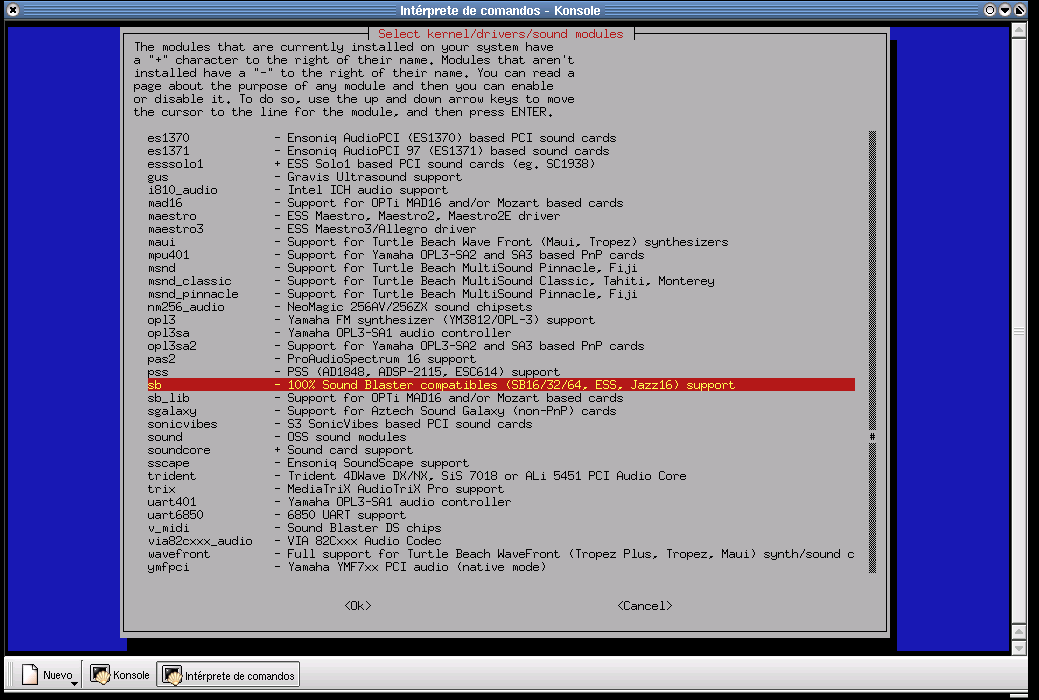Click the Konsole tab shell icon
The width and height of the screenshot is (1039, 700).
click(99, 675)
